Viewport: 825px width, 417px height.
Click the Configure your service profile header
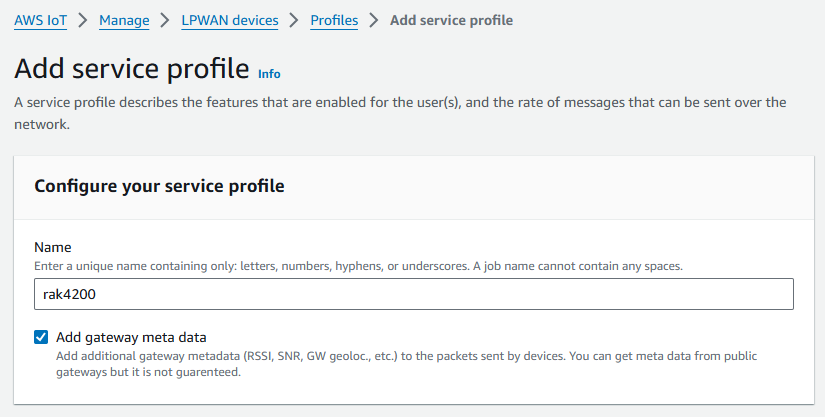pos(159,186)
